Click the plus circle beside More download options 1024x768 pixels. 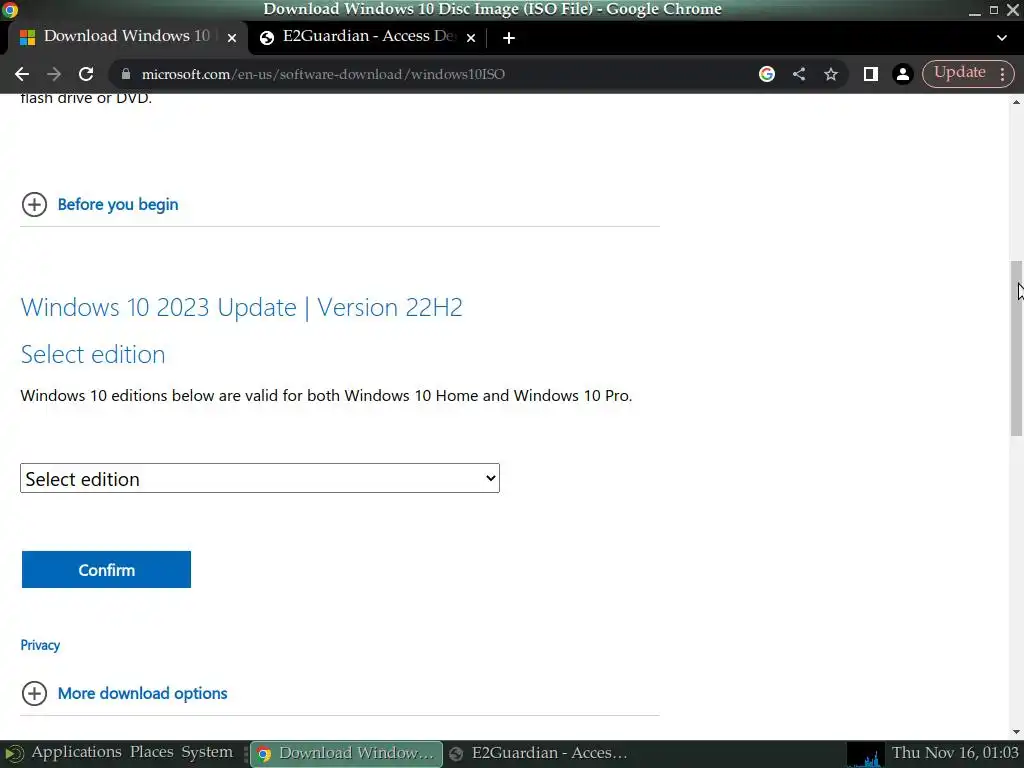[x=34, y=693]
